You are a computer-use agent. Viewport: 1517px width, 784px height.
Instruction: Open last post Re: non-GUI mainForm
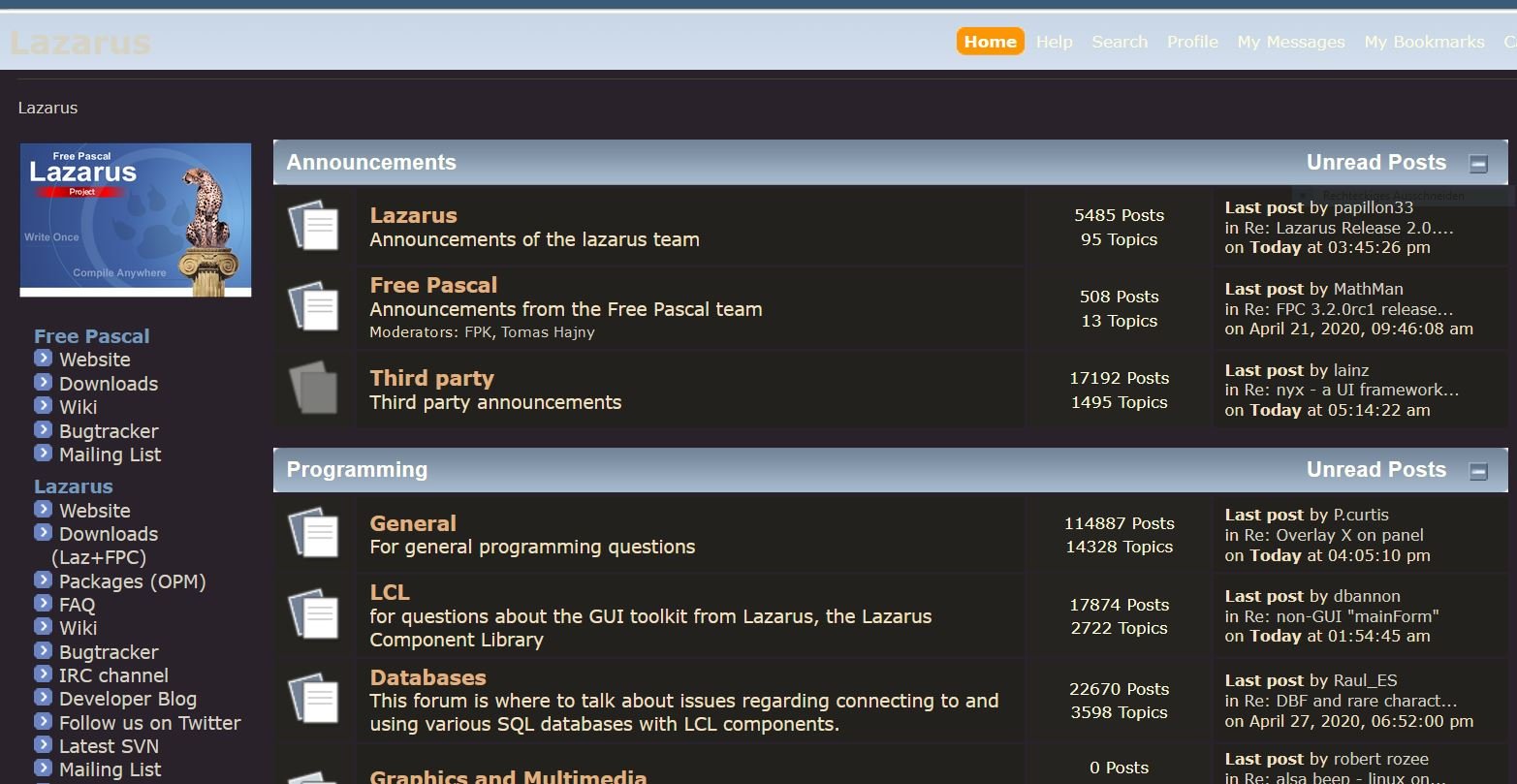coord(1342,616)
